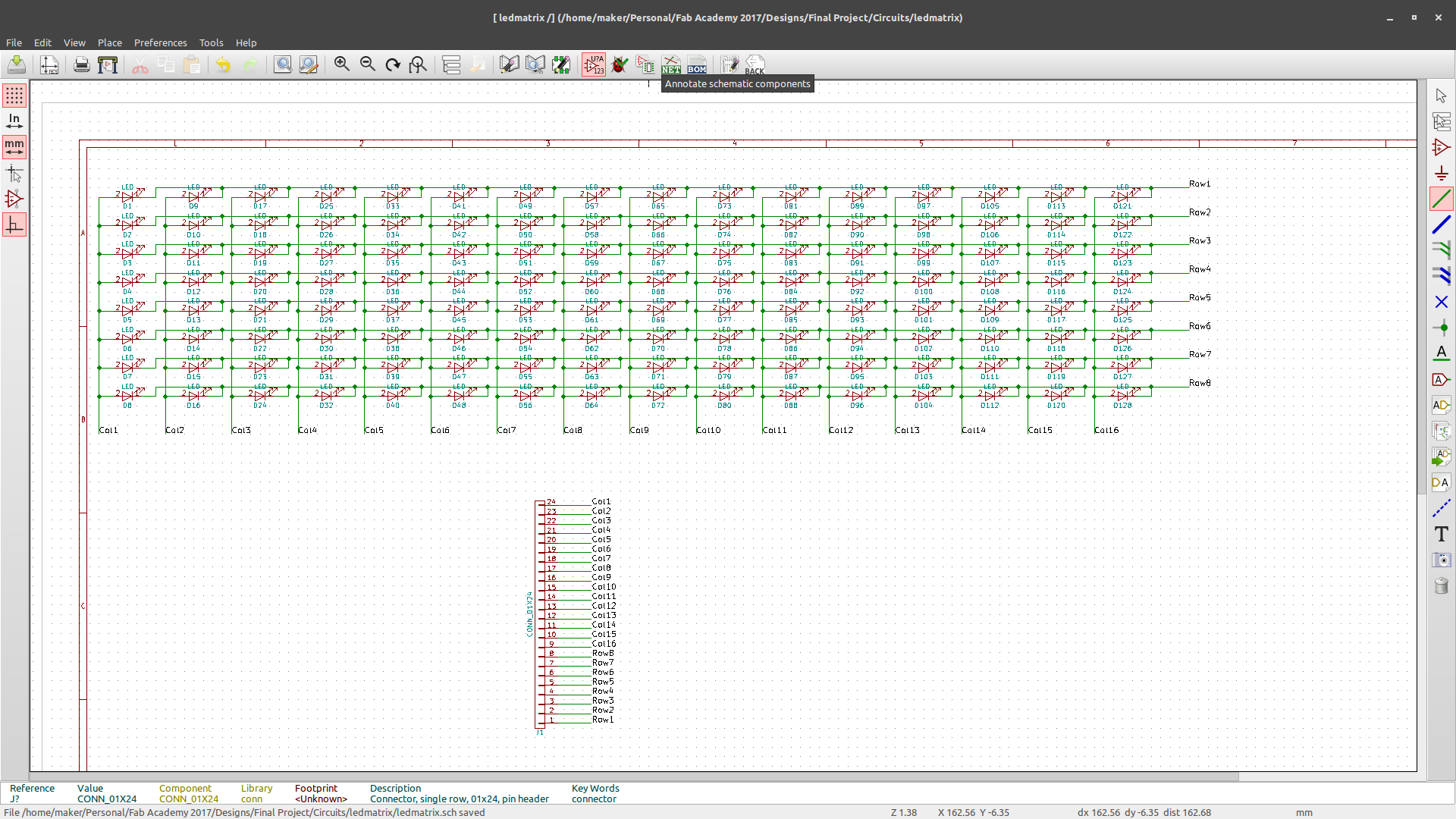Open the library editor icon

pos(510,64)
